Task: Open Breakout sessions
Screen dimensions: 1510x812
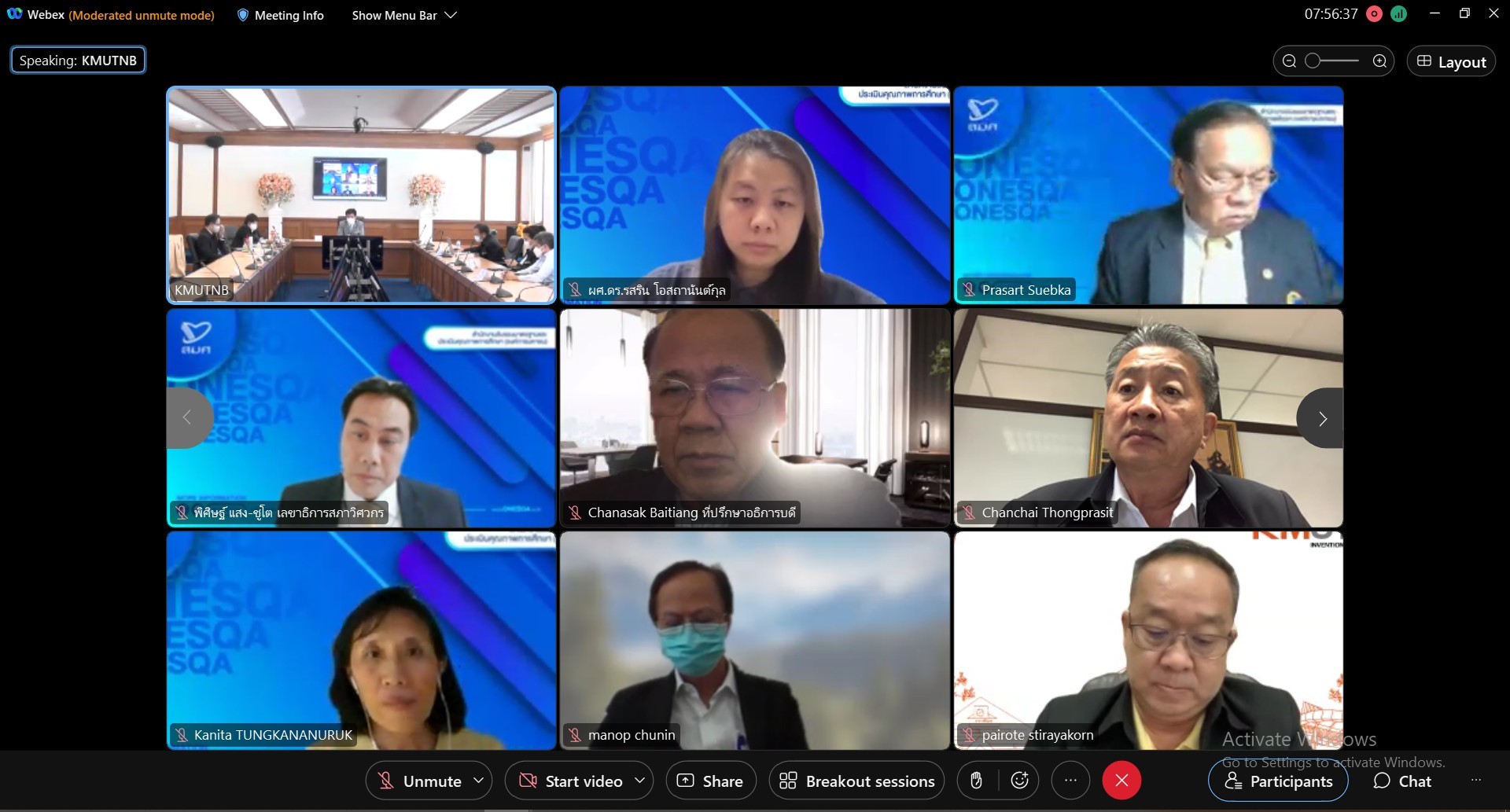Action: tap(856, 781)
